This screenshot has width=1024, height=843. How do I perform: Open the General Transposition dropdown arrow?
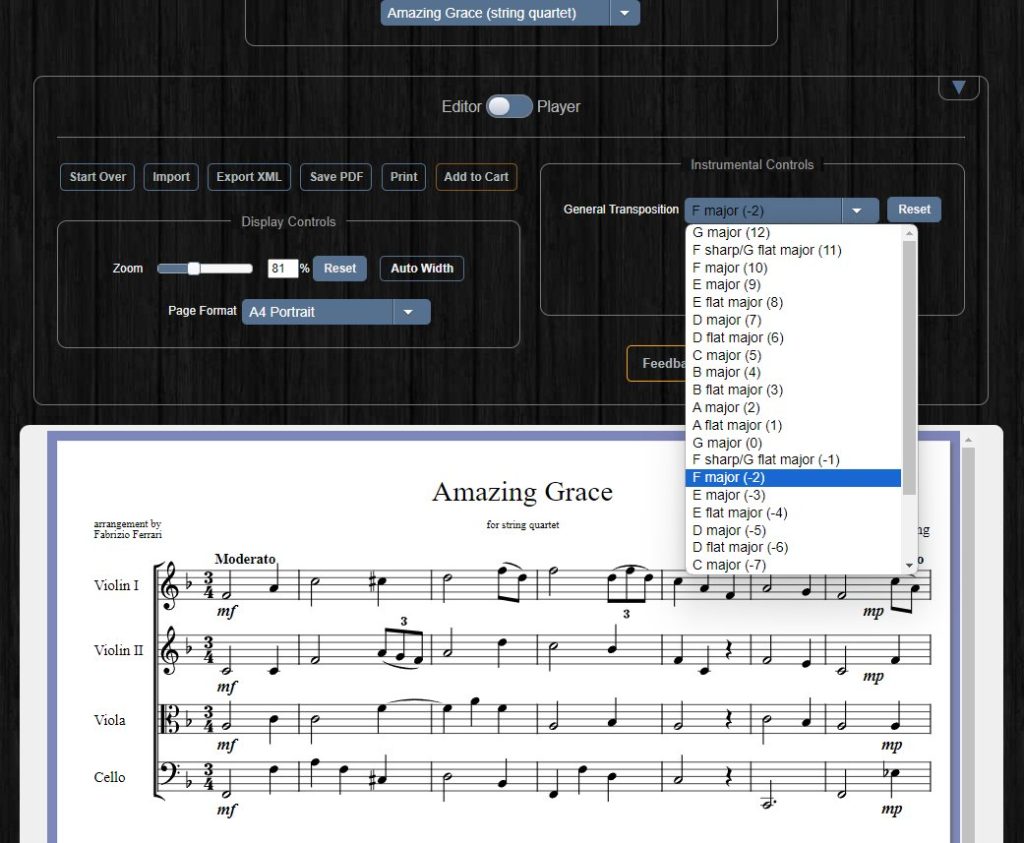[x=858, y=209]
